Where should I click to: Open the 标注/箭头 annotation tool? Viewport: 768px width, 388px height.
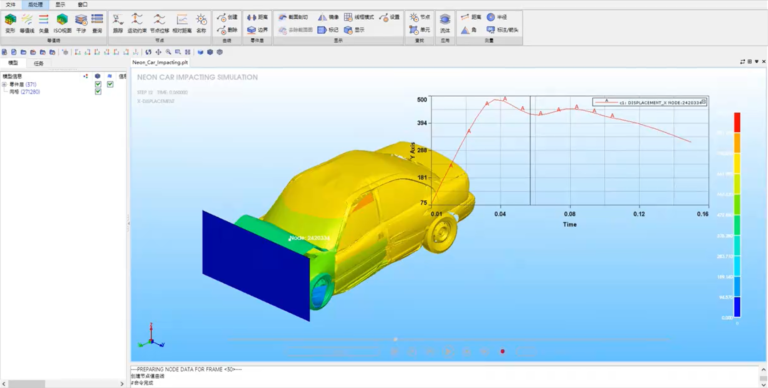(x=503, y=30)
